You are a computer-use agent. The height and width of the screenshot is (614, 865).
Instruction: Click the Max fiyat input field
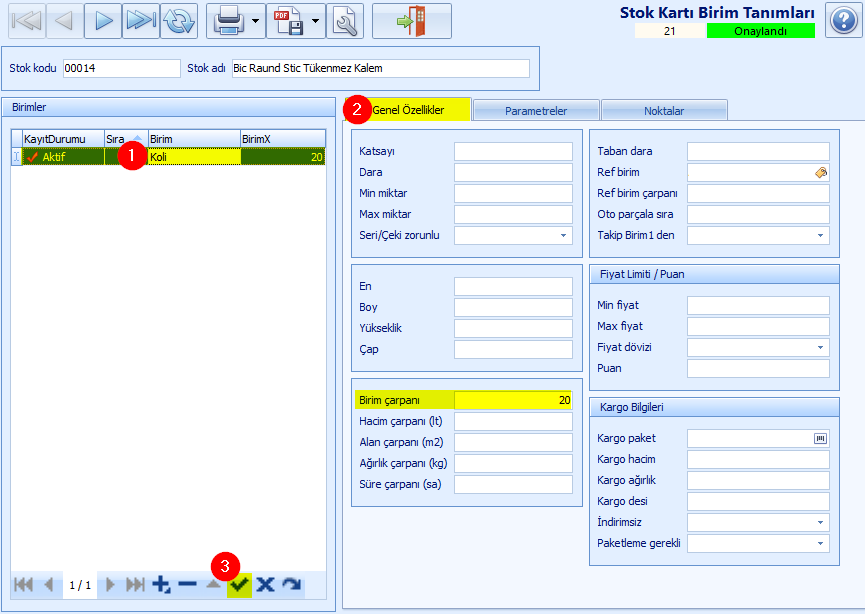[758, 326]
